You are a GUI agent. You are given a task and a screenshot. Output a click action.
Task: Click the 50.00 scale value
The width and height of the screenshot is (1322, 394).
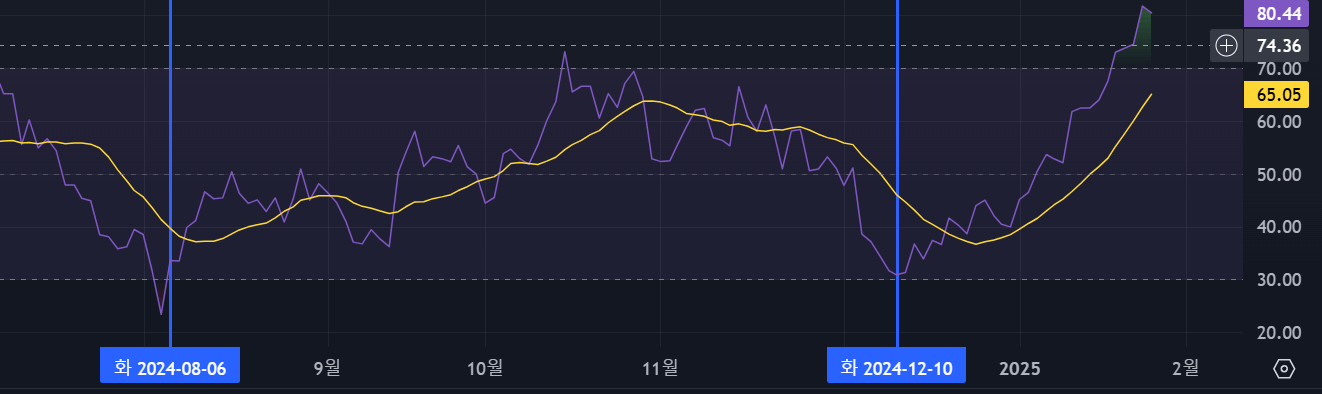[x=1278, y=175]
